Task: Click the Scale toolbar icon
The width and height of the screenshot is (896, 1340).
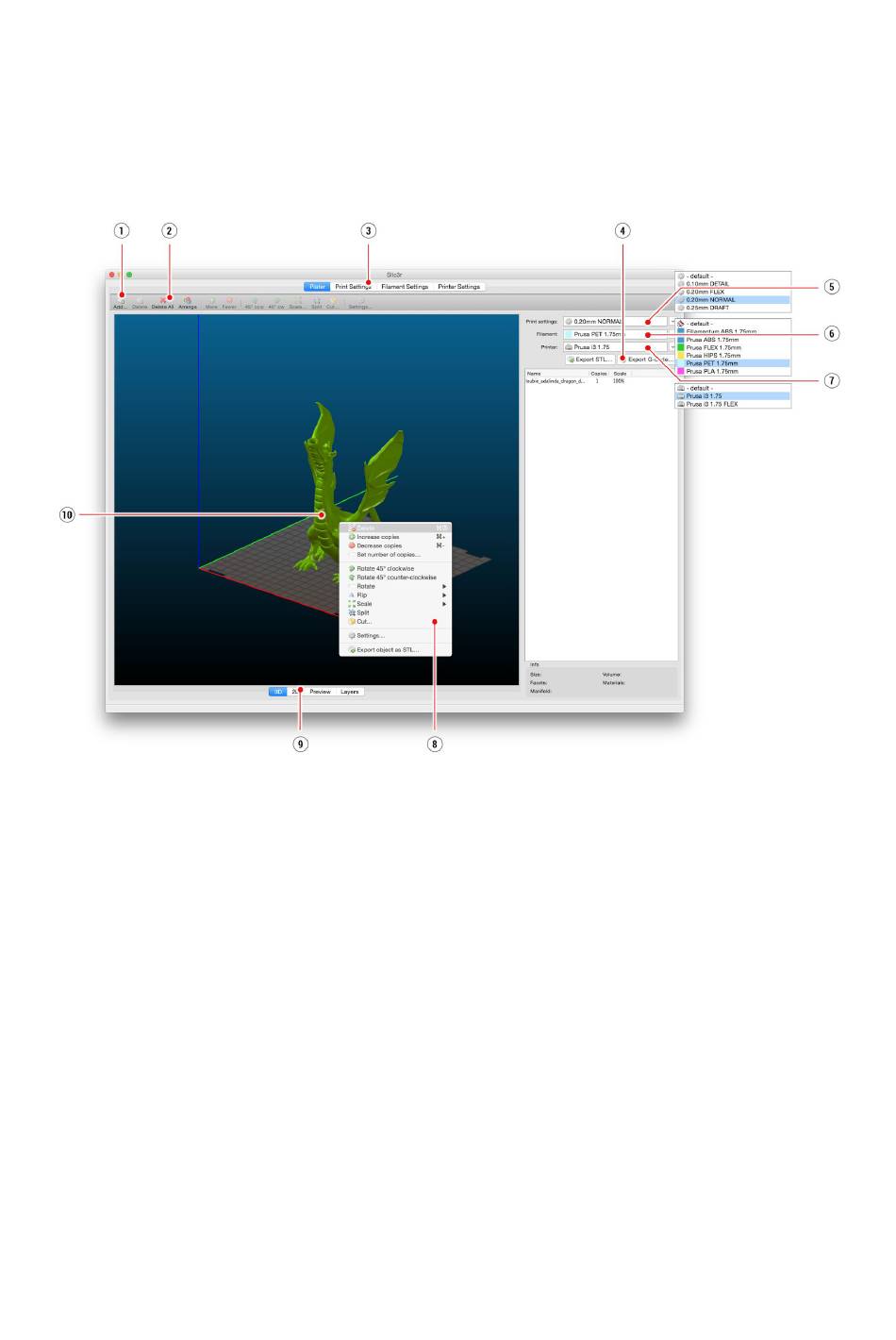Action: (297, 303)
